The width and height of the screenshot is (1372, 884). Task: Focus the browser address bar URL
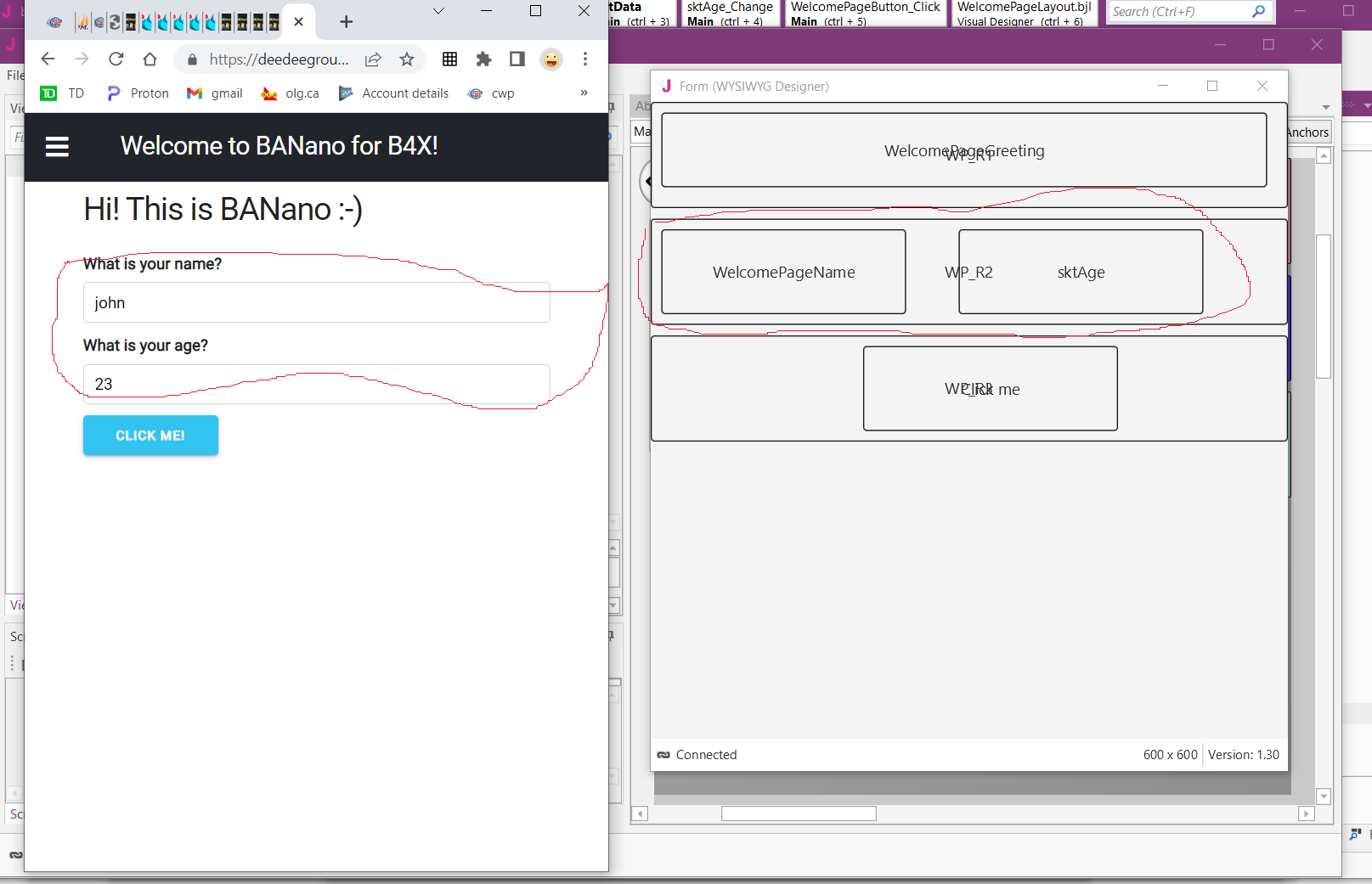coord(279,59)
